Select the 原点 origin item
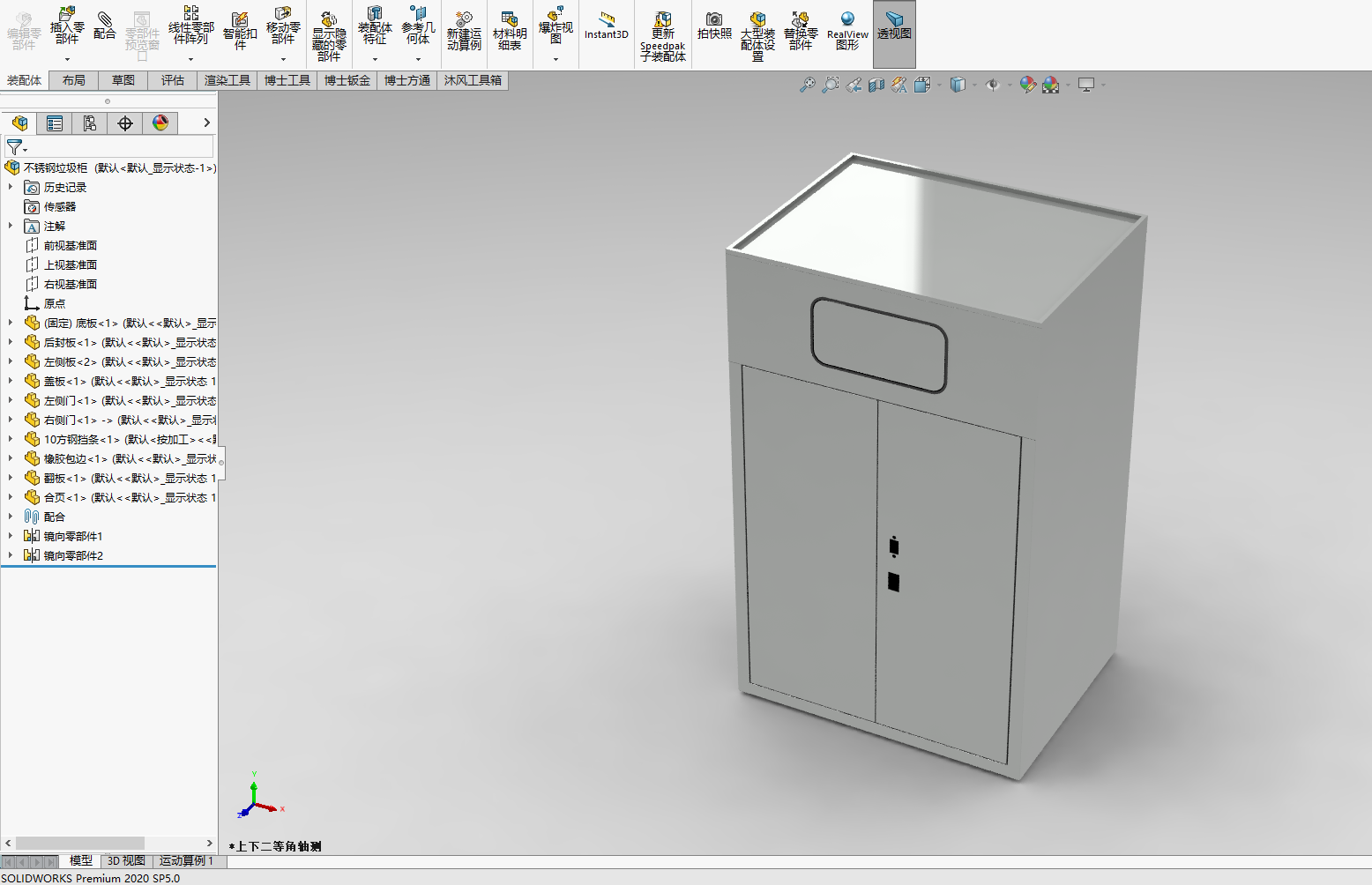 45,303
